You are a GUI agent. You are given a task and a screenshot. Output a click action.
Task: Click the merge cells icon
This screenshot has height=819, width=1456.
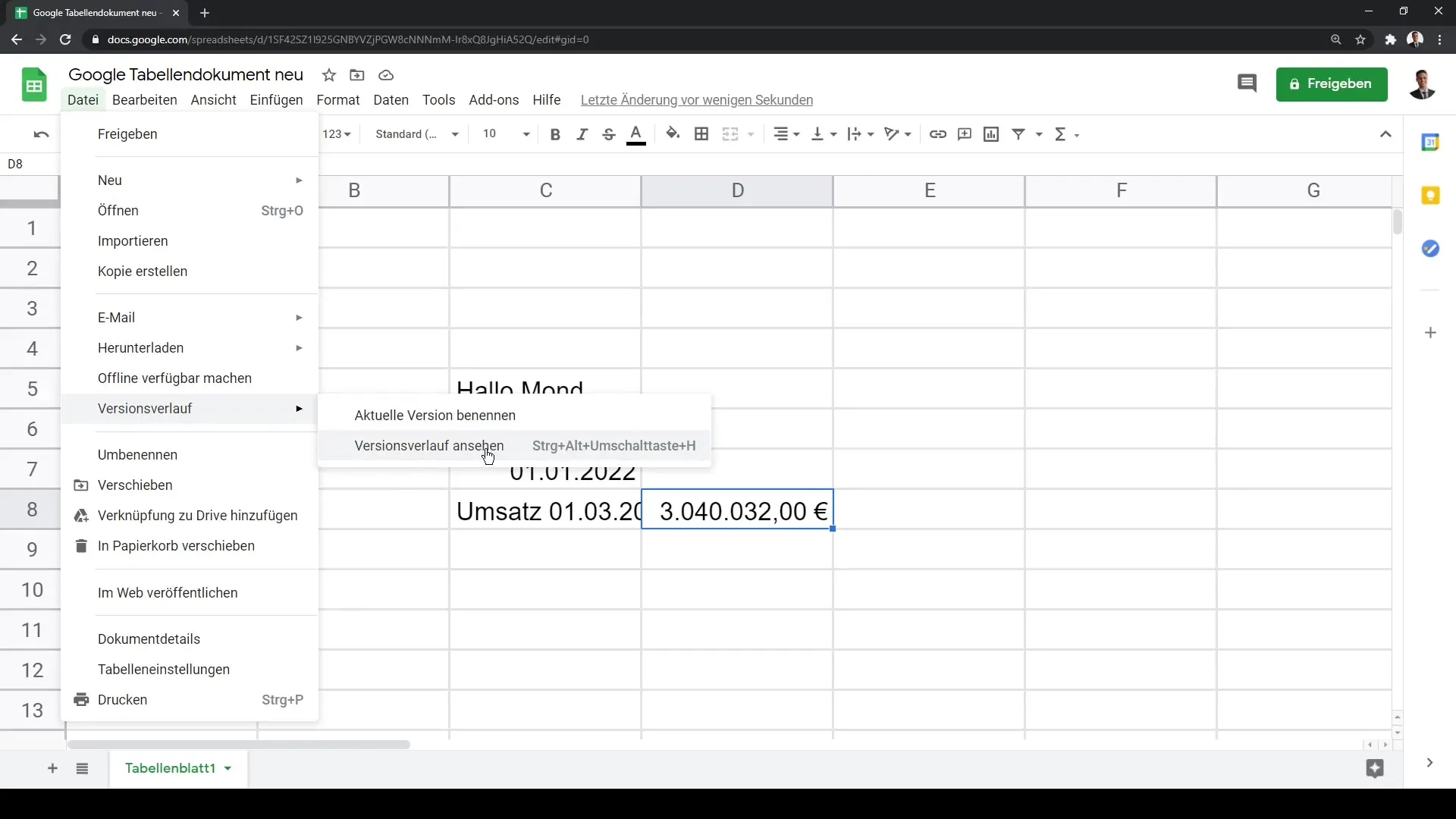pos(730,134)
